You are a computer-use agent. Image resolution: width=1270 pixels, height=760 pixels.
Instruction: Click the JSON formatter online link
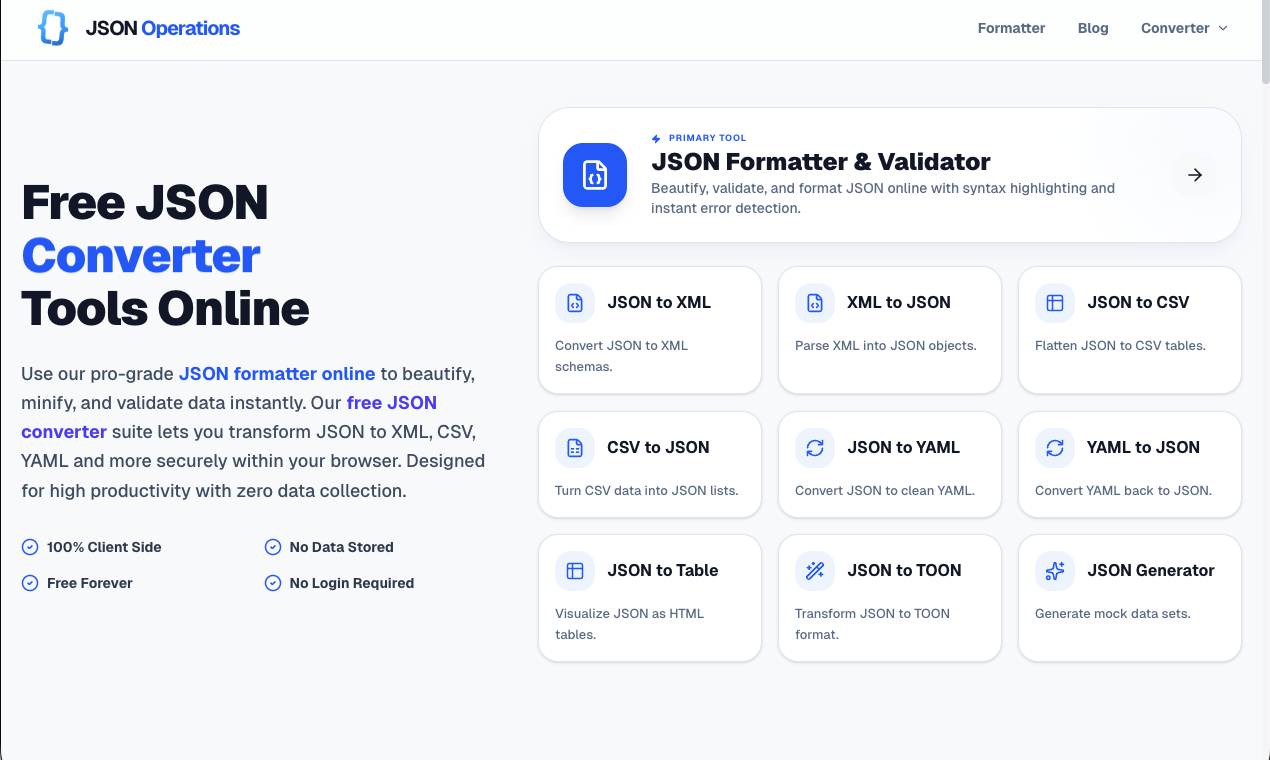point(277,373)
